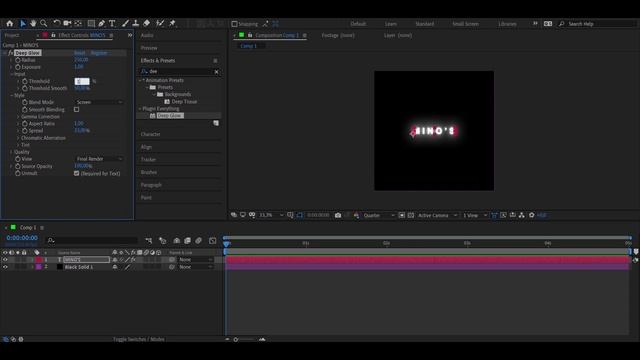Screen dimensions: 640x360
Task: Open the 1 View layout dropdown
Action: click(x=475, y=215)
